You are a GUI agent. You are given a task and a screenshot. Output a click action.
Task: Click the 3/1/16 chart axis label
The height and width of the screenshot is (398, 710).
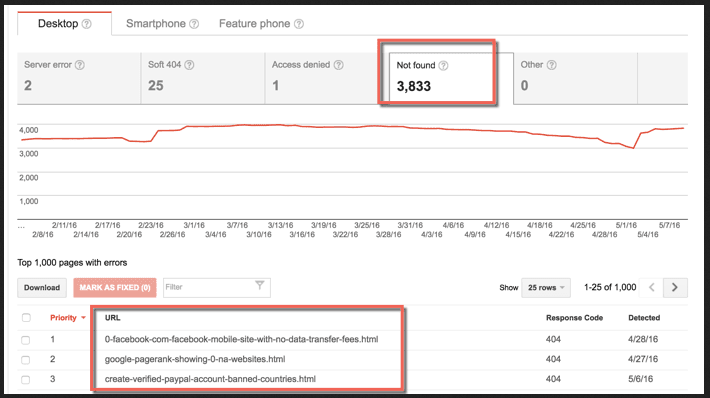point(194,225)
